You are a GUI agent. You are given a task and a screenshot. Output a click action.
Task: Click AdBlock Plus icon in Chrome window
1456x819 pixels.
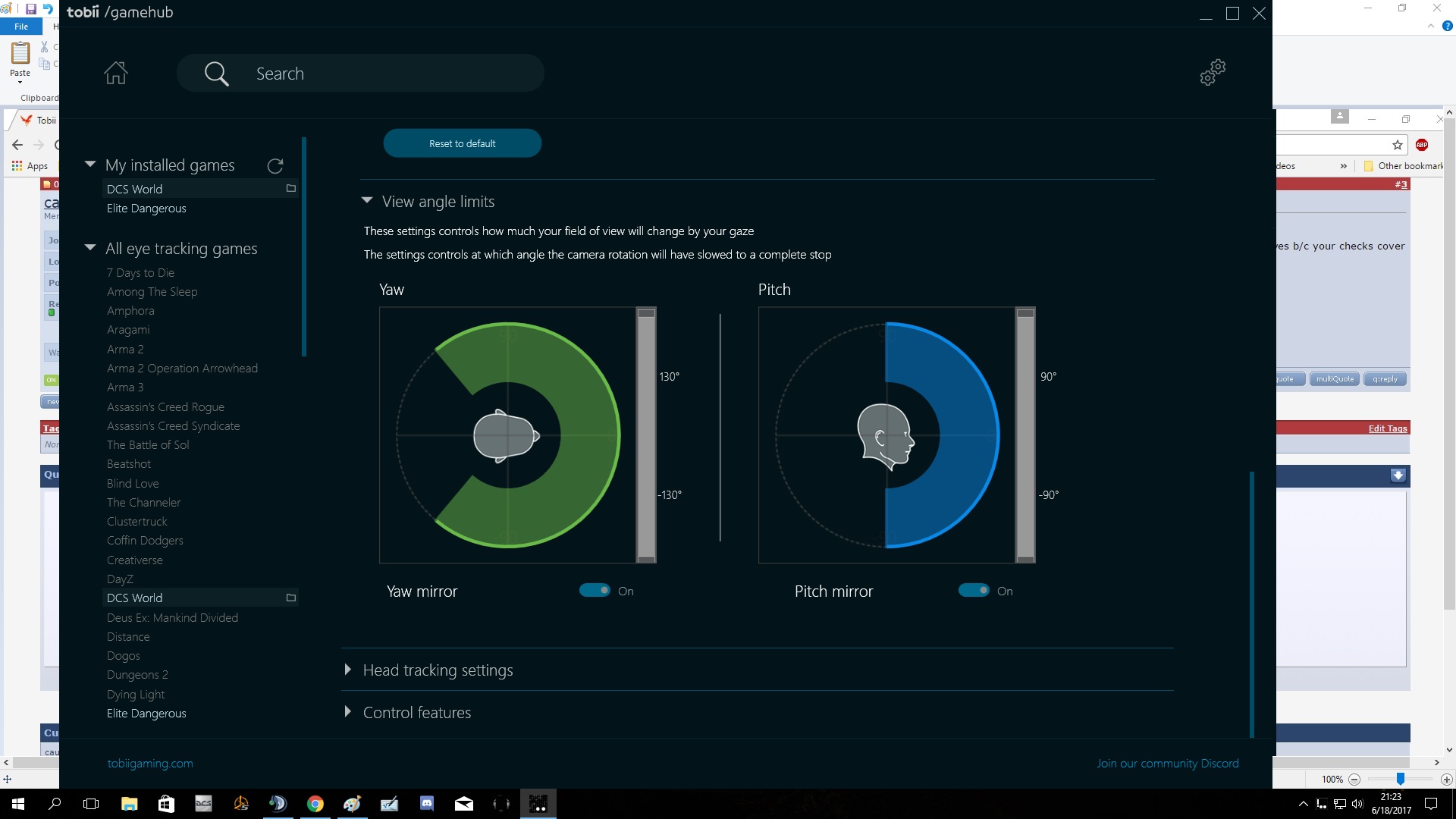pos(1422,145)
